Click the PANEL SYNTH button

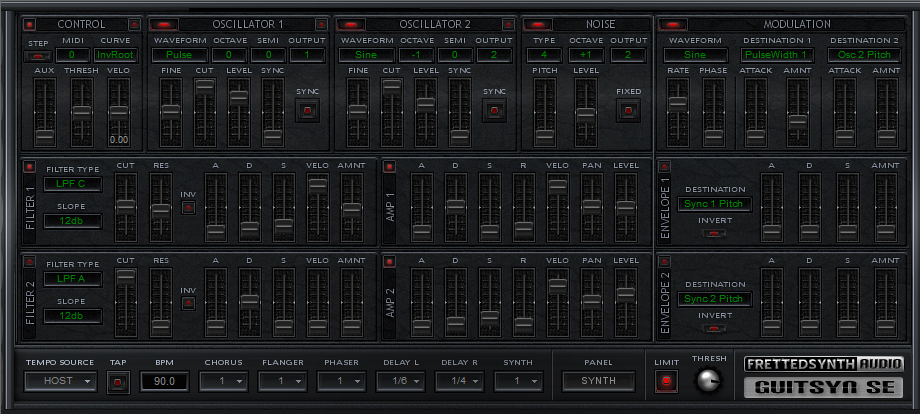(598, 381)
